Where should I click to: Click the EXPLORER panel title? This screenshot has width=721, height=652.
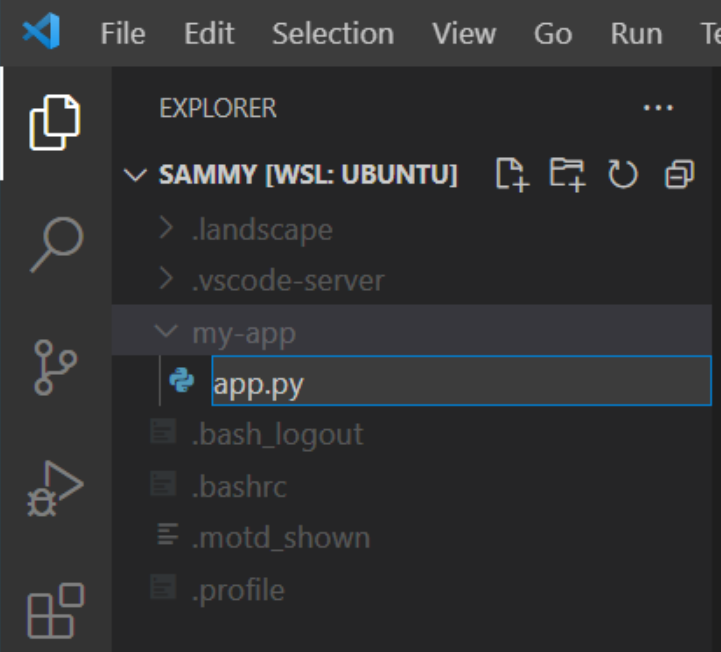point(218,108)
